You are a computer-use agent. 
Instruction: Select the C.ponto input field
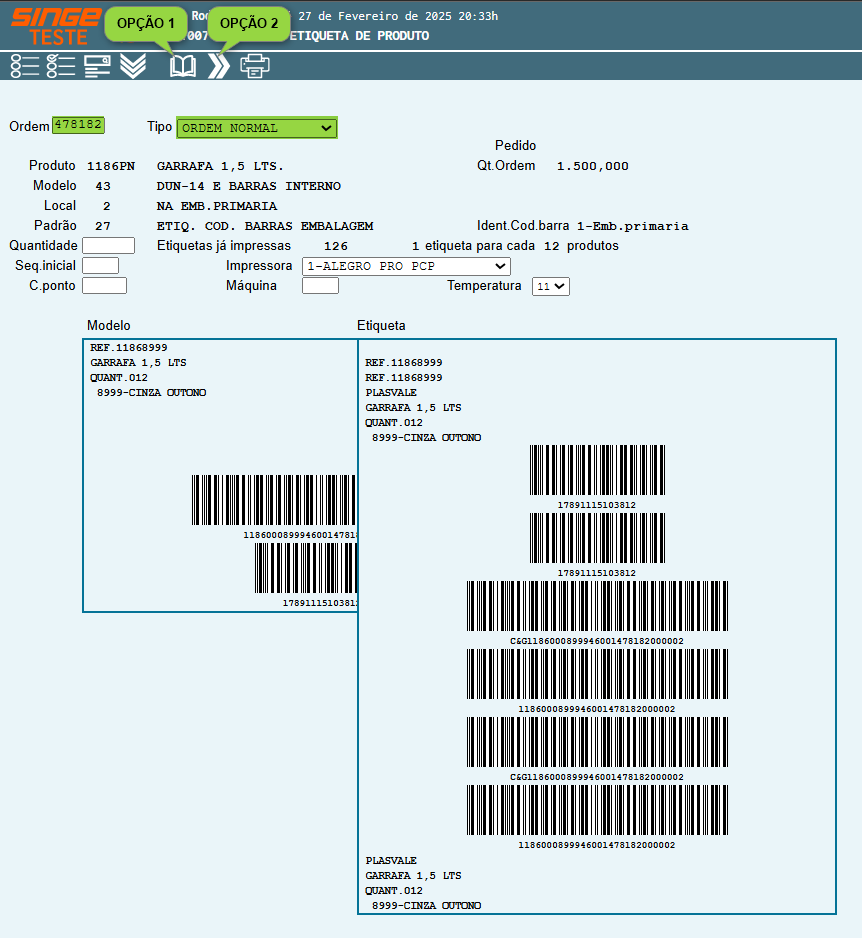[104, 286]
